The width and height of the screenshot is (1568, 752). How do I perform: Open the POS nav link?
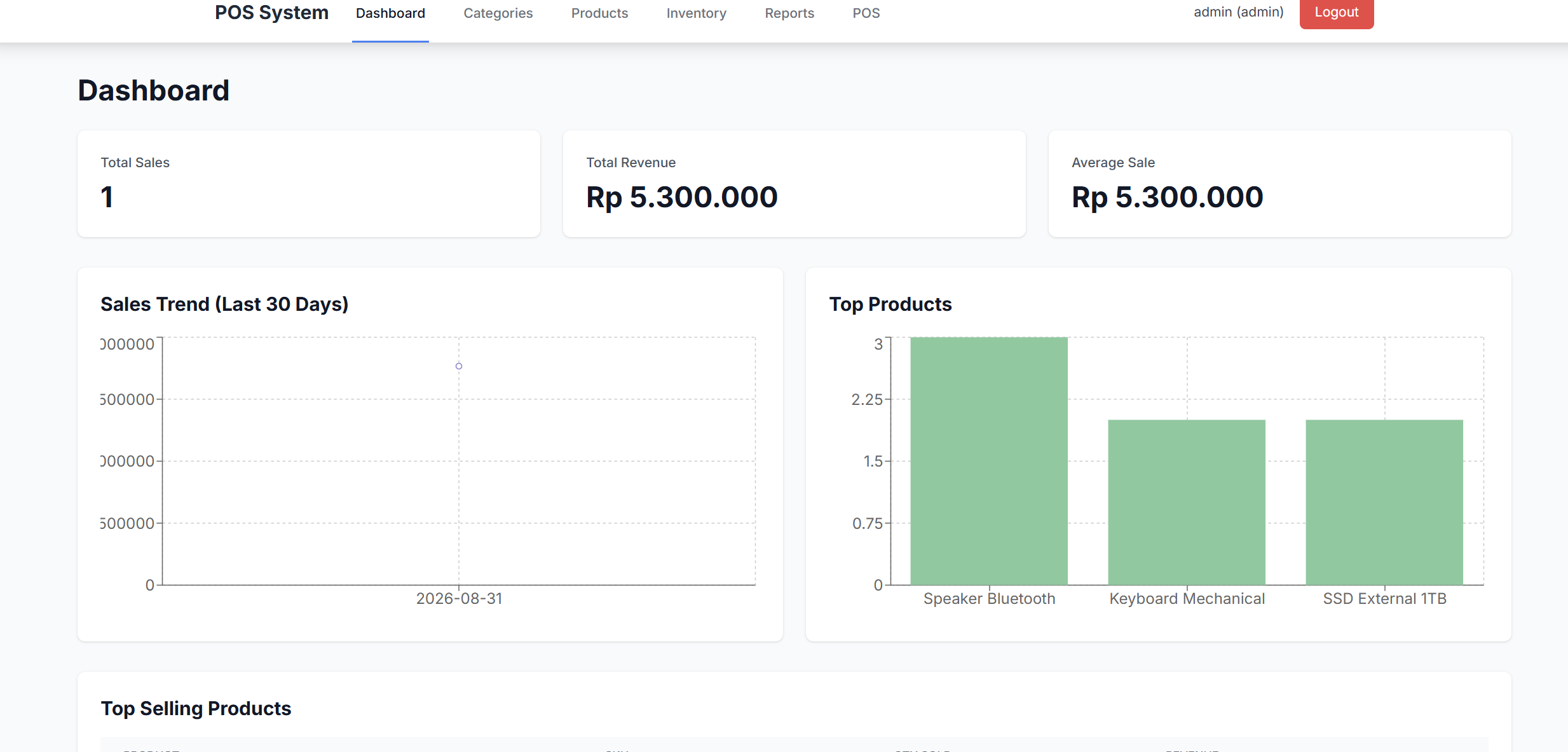(x=866, y=13)
